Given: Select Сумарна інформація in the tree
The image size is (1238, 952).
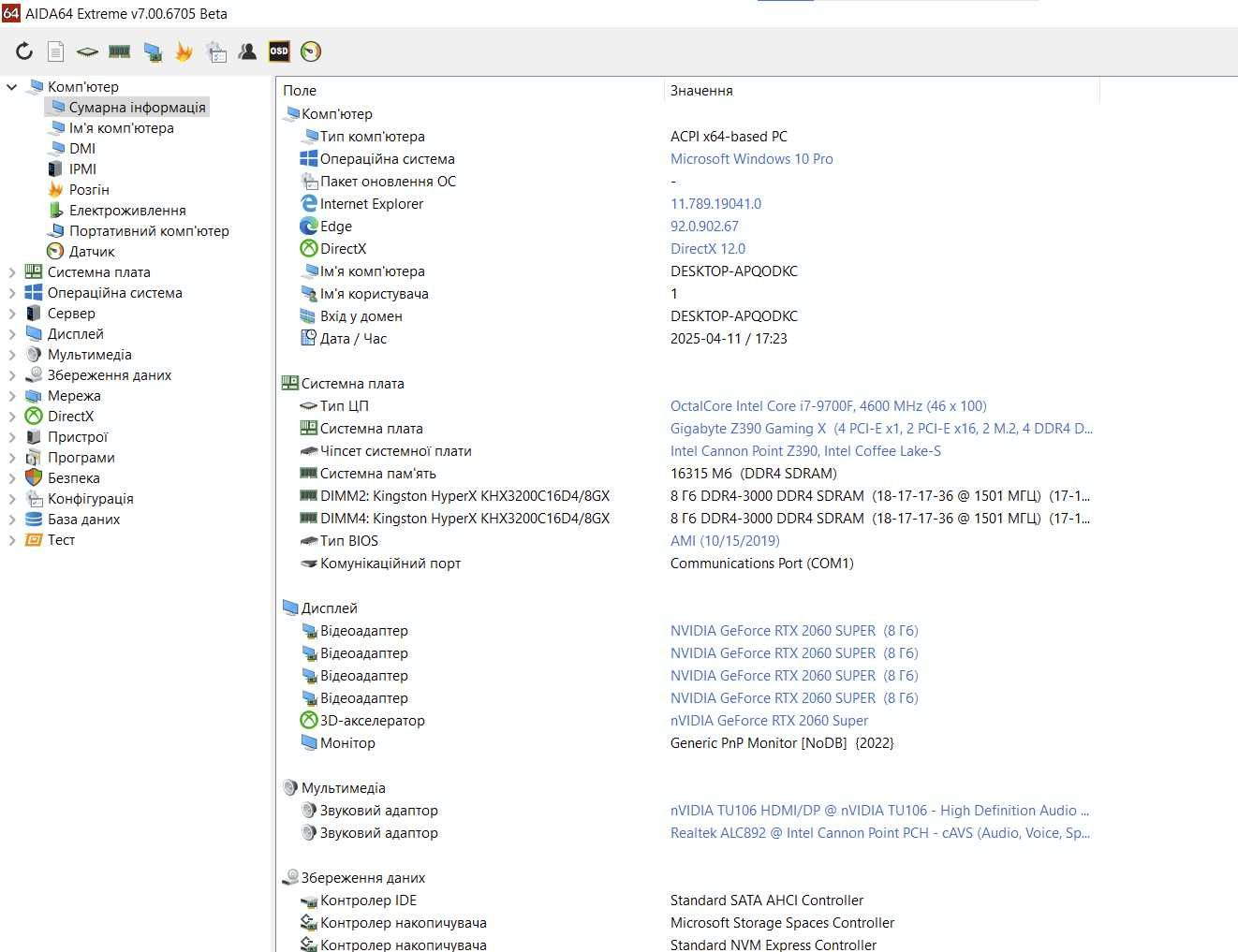Looking at the screenshot, I should (137, 107).
